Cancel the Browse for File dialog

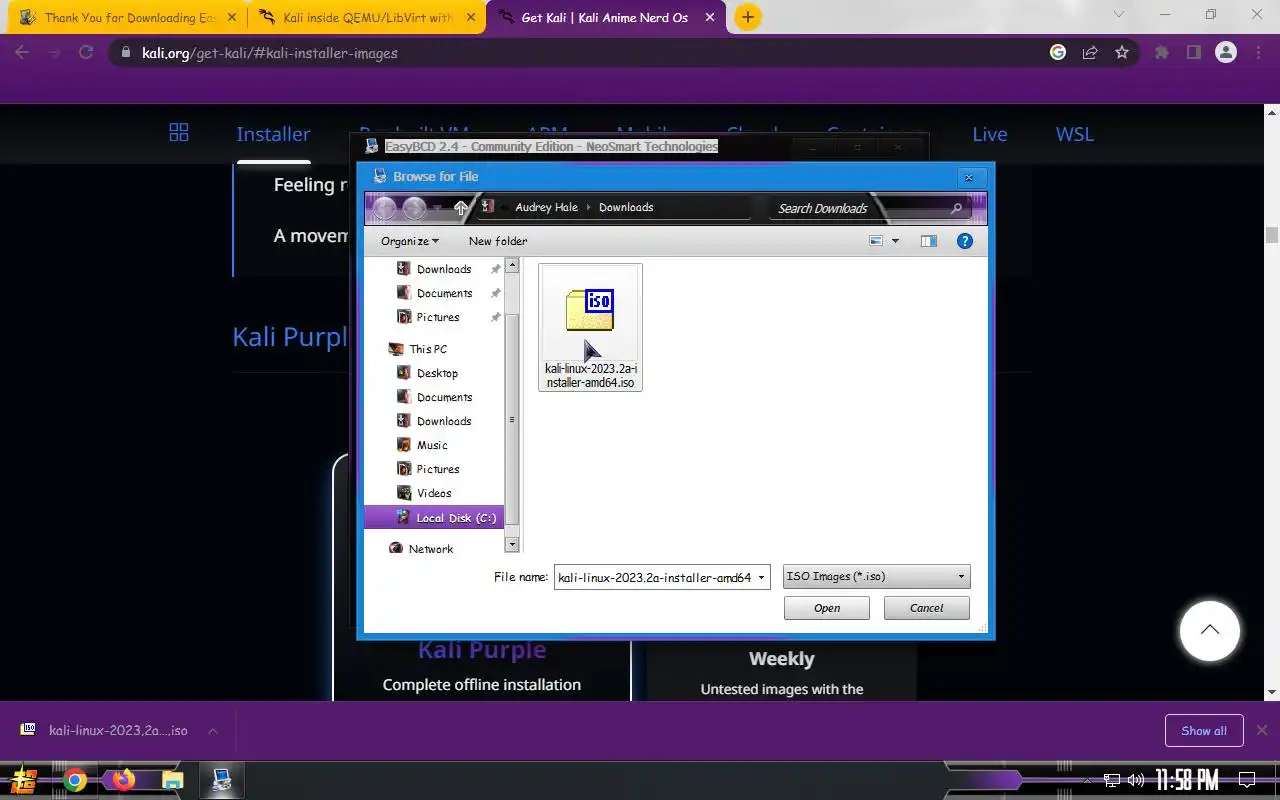click(x=926, y=608)
